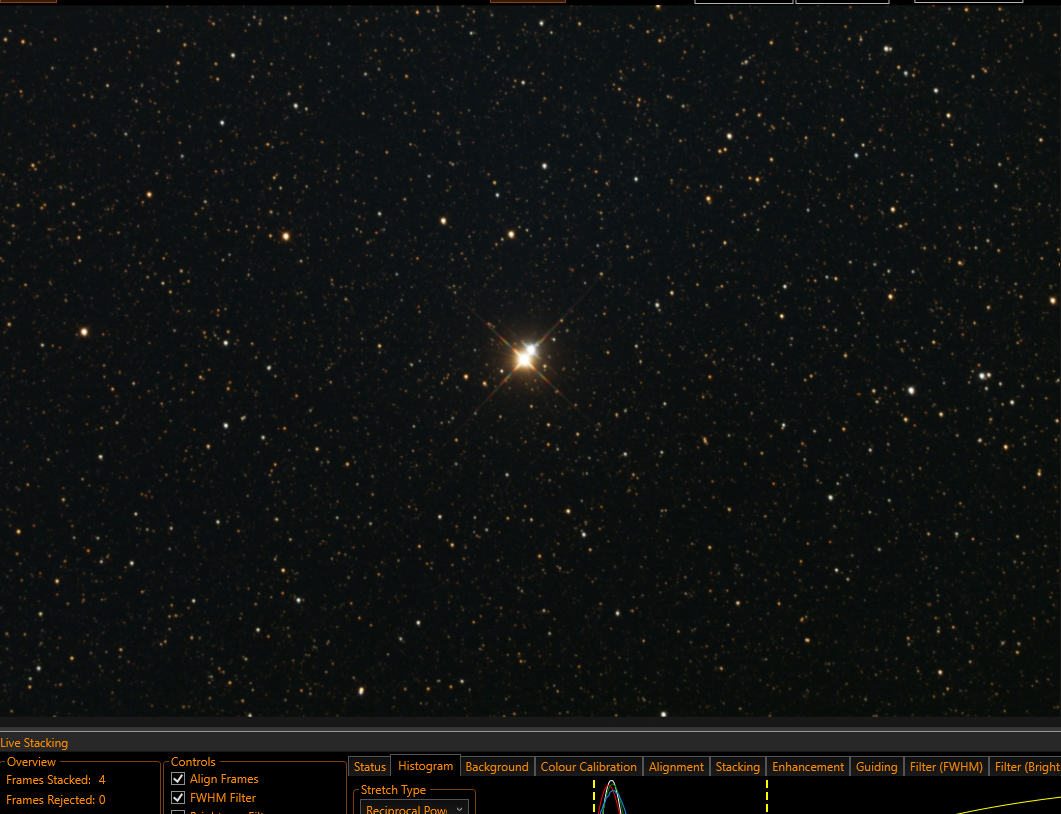Open the Colour Calibration tab
Viewport: 1061px width, 814px height.
pos(588,767)
